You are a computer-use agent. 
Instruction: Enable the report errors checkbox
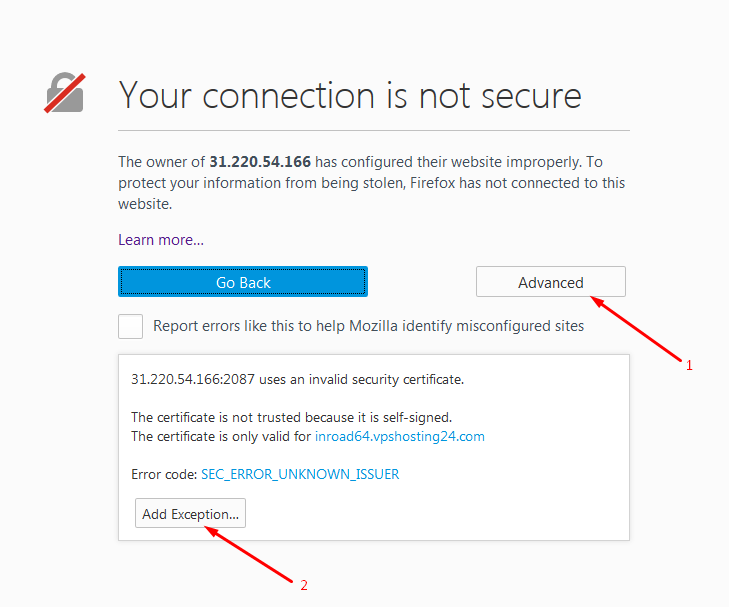130,326
